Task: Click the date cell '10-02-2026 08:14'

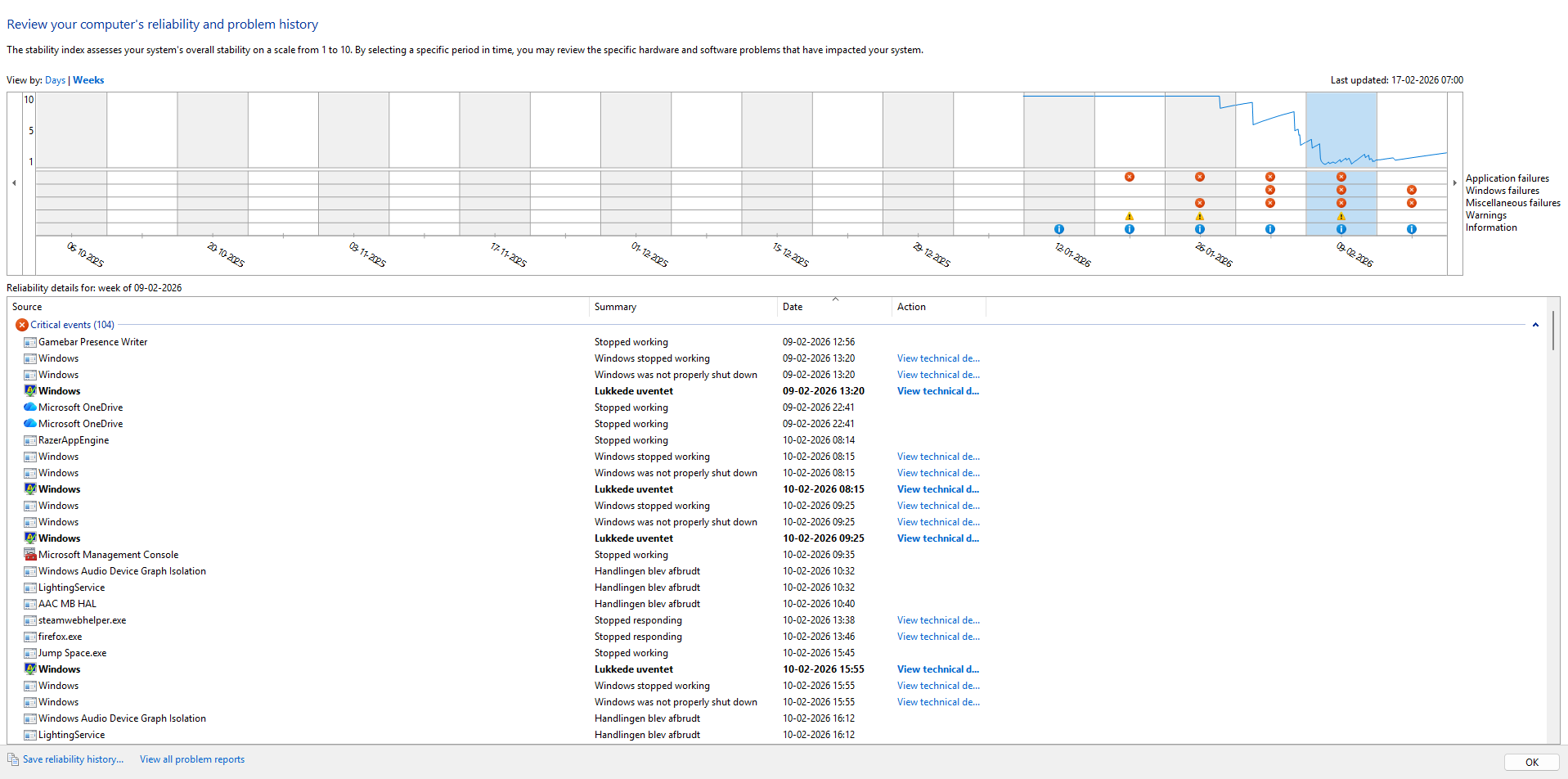Action: point(819,440)
